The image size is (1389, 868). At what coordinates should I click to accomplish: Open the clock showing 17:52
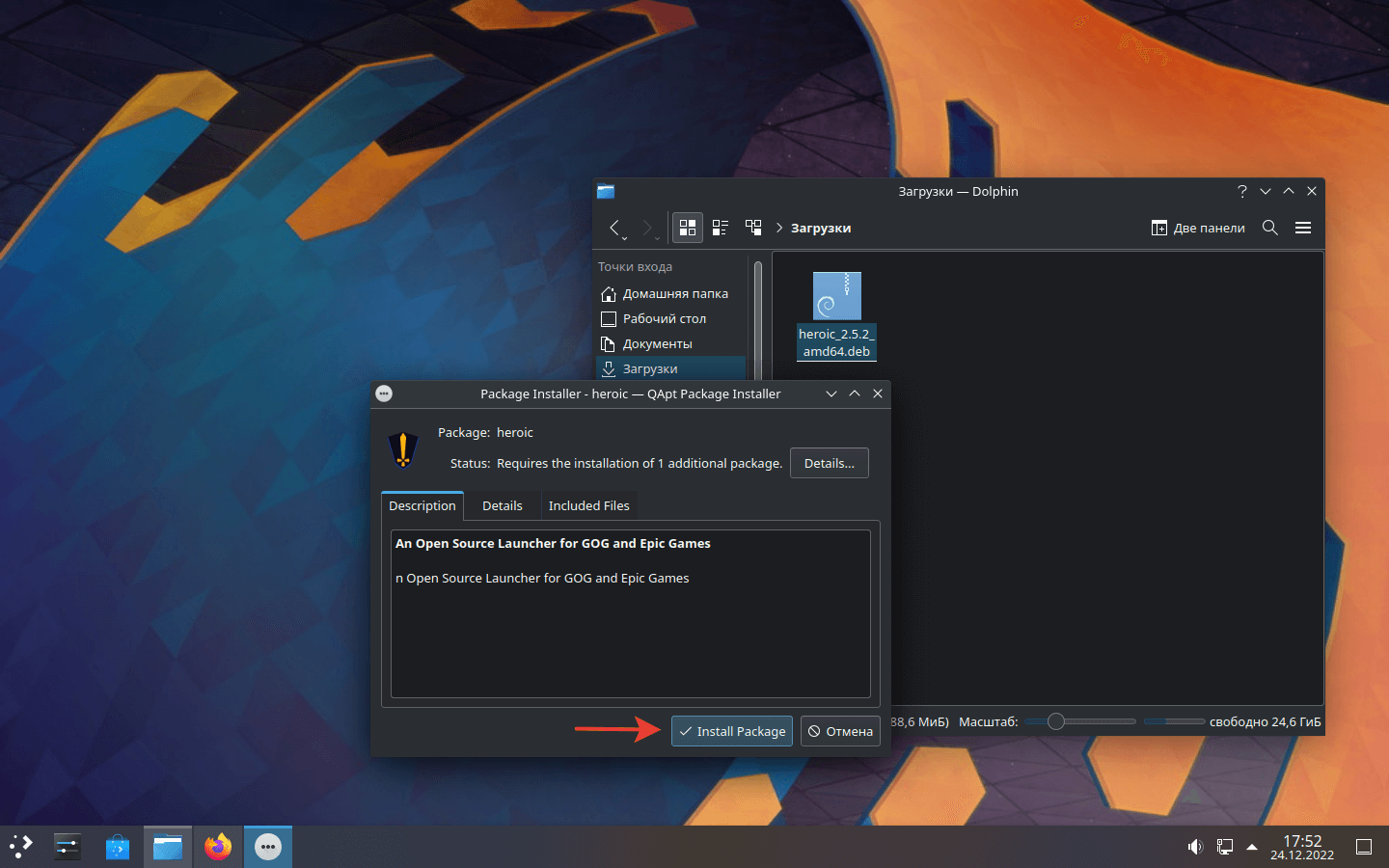(1302, 847)
